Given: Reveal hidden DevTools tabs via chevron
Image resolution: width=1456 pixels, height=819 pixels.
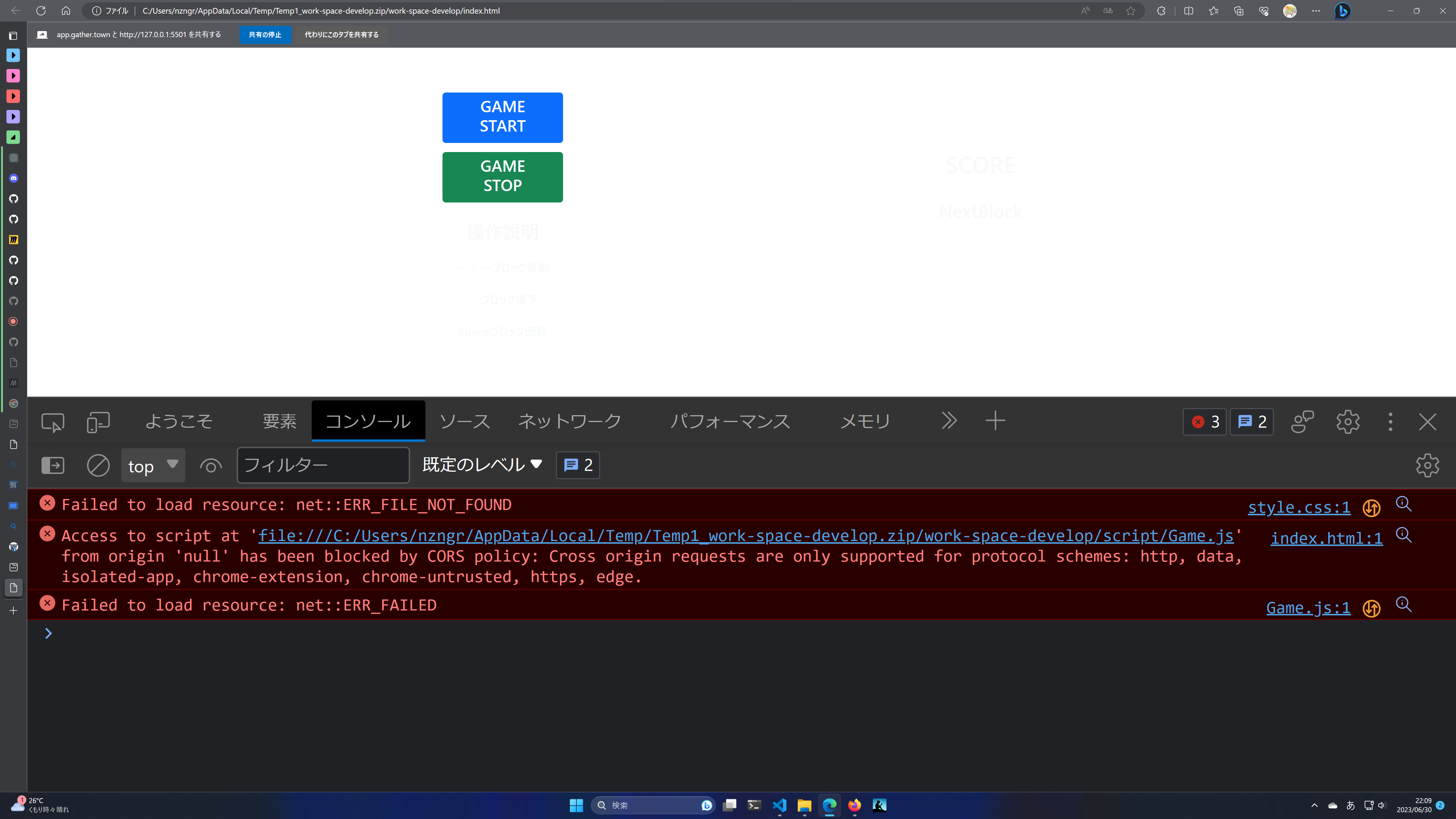Looking at the screenshot, I should pos(948,420).
